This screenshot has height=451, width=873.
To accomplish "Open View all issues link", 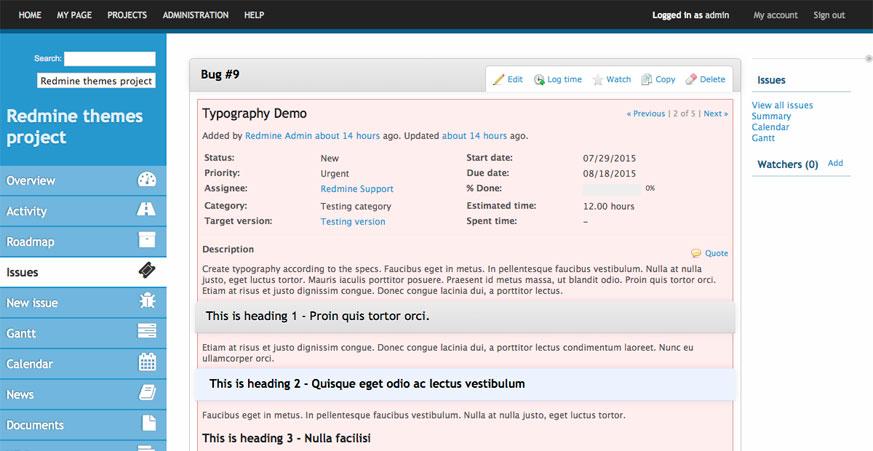I will click(x=782, y=105).
